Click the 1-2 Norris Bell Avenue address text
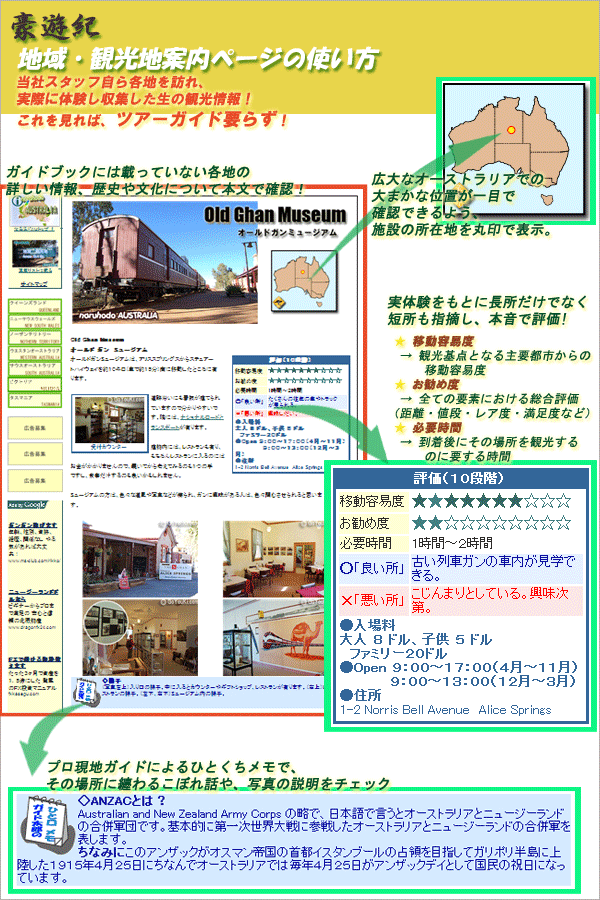600x900 pixels. click(x=445, y=710)
